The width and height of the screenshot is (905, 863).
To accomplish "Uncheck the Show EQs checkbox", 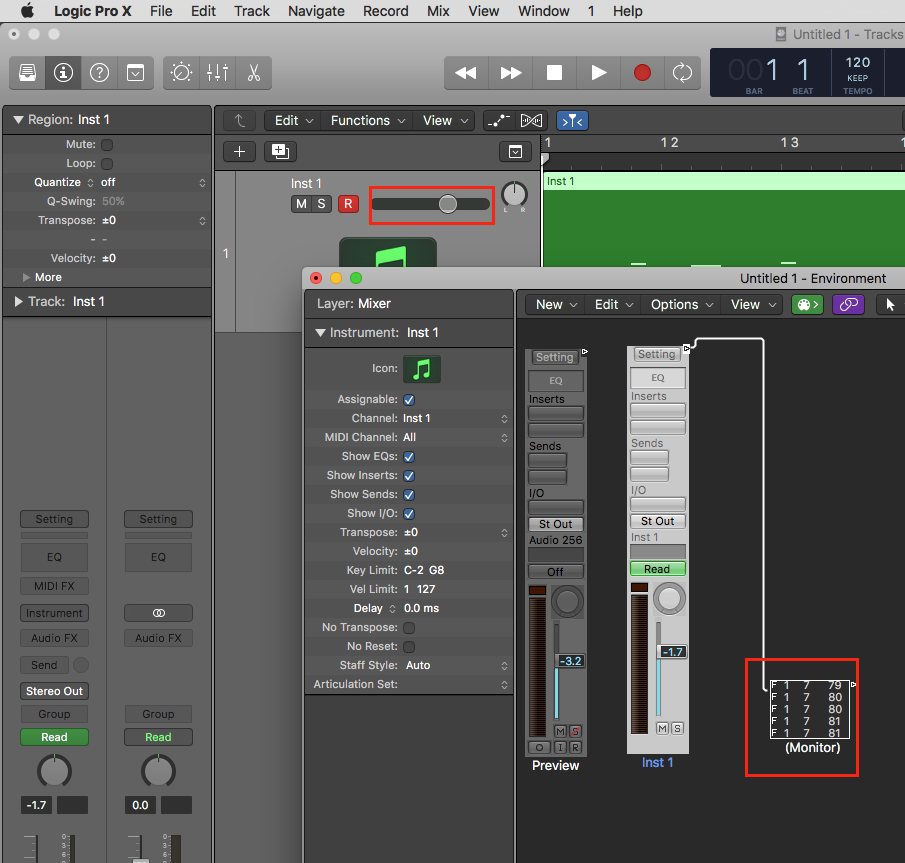I will tap(408, 456).
